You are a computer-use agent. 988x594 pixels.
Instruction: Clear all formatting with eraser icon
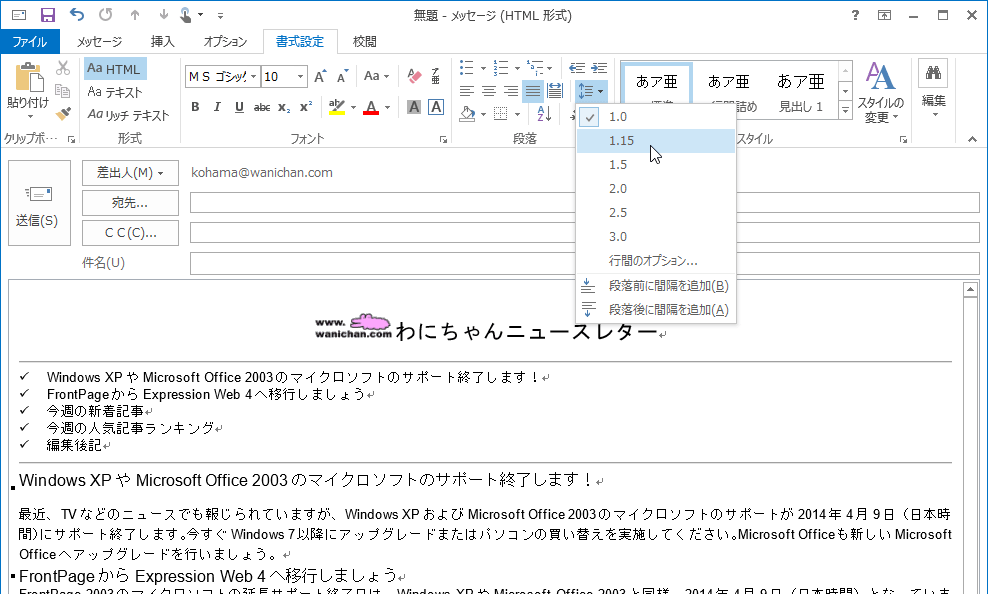[414, 77]
